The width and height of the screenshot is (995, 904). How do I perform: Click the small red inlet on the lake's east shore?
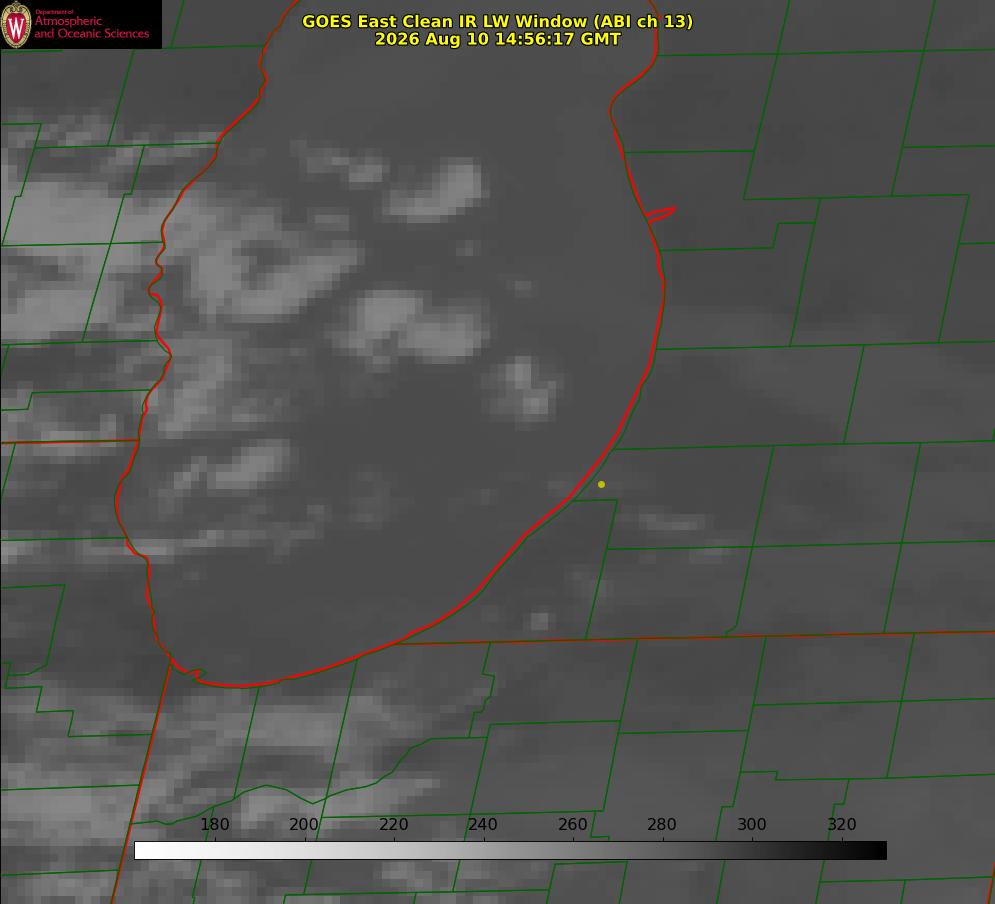[661, 214]
